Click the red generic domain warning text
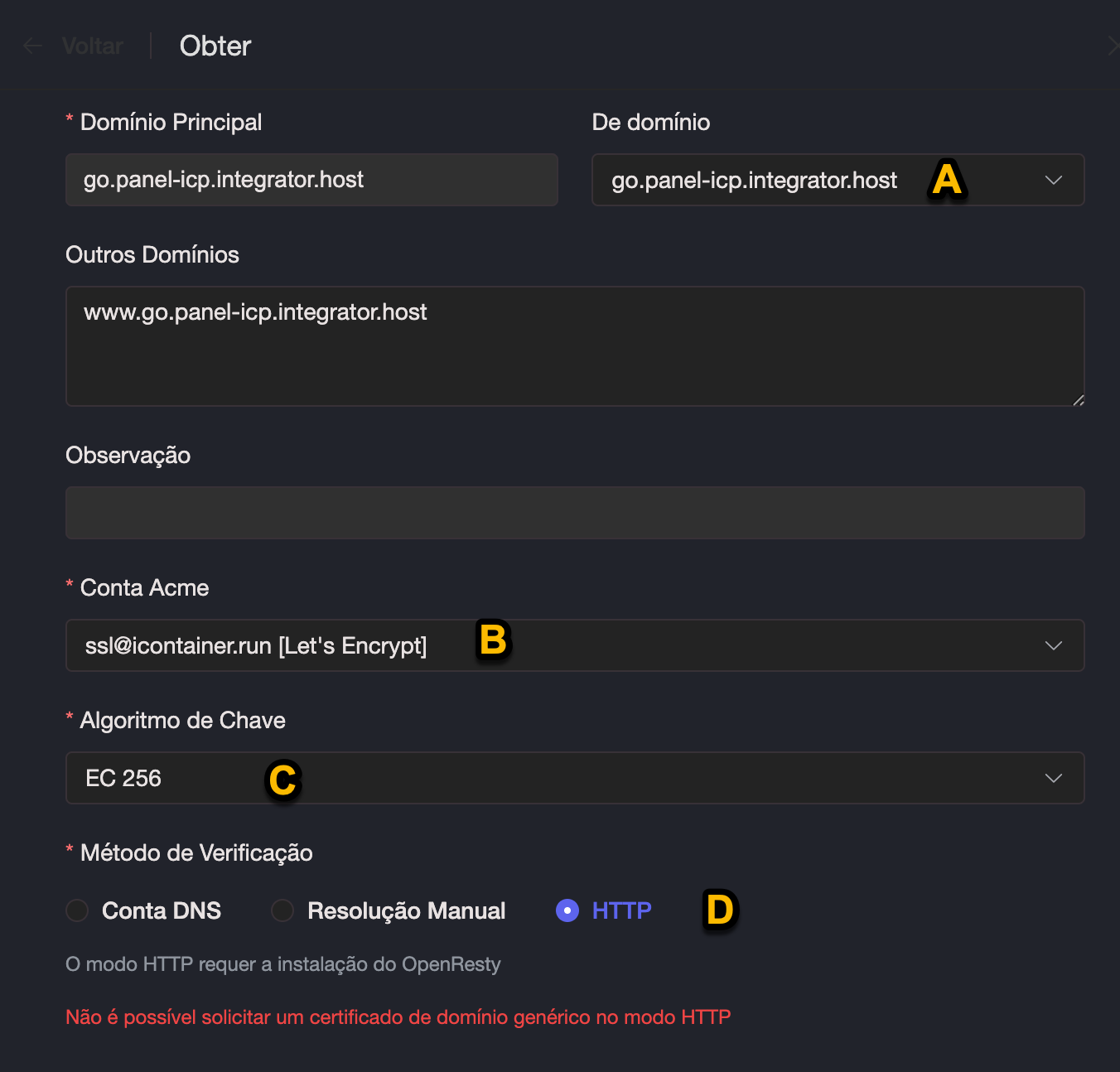1120x1072 pixels. 398,1017
